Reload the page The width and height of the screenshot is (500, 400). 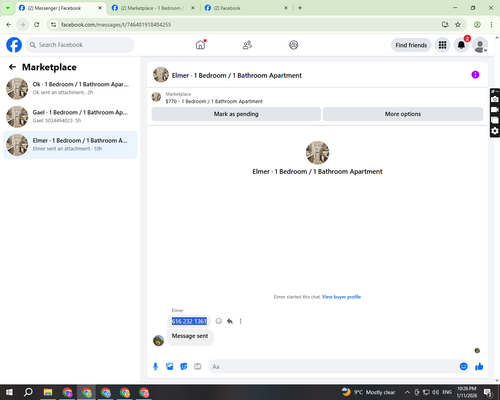click(37, 25)
